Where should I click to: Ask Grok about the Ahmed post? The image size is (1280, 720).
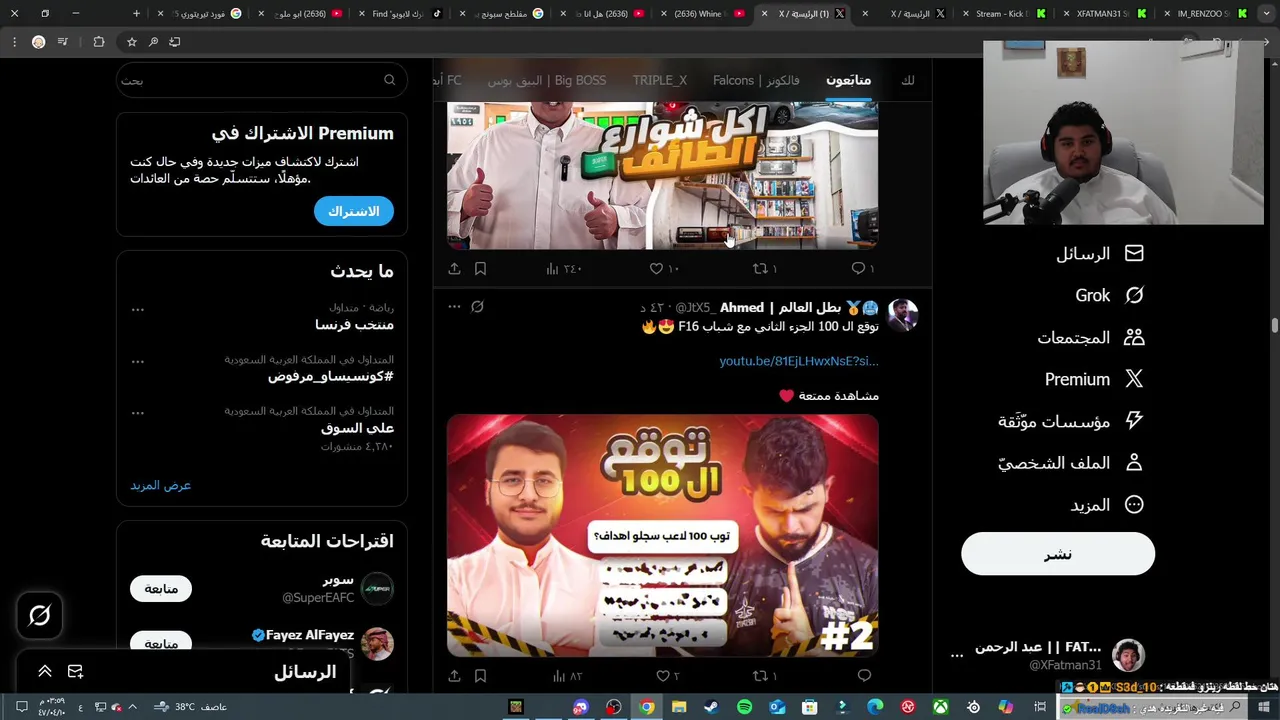click(x=477, y=307)
